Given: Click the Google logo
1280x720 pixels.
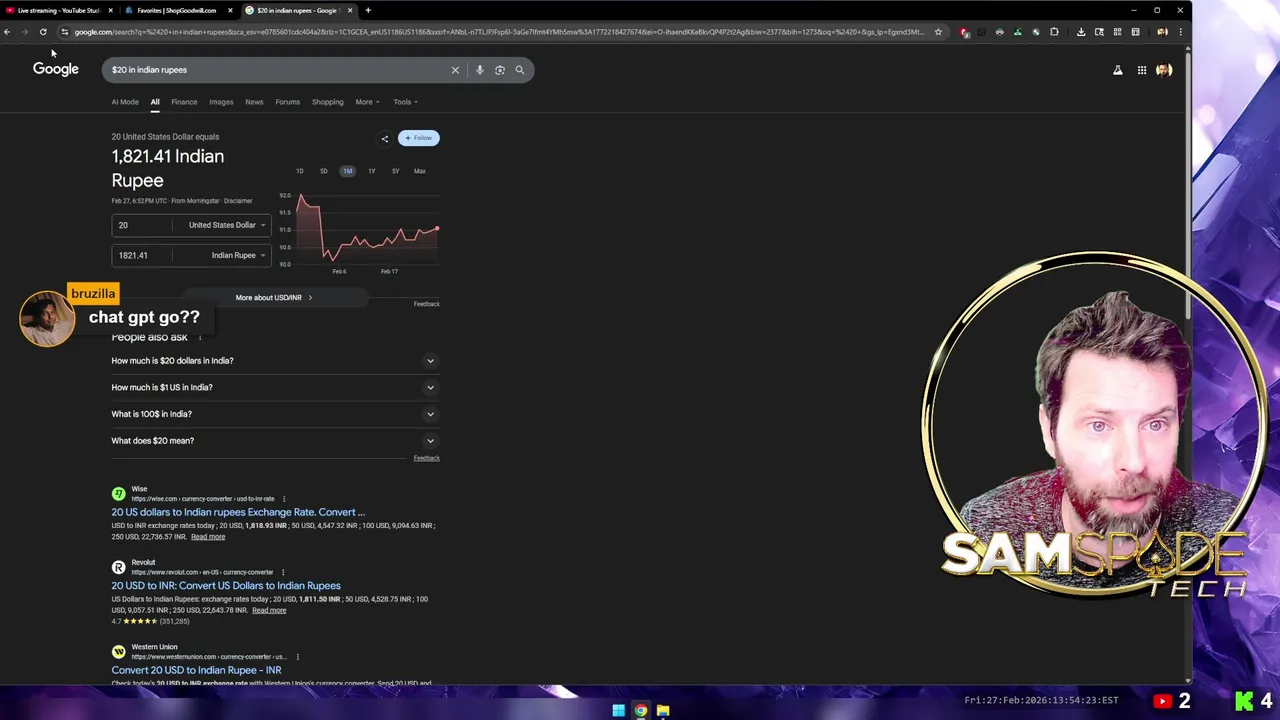Looking at the screenshot, I should click(56, 69).
